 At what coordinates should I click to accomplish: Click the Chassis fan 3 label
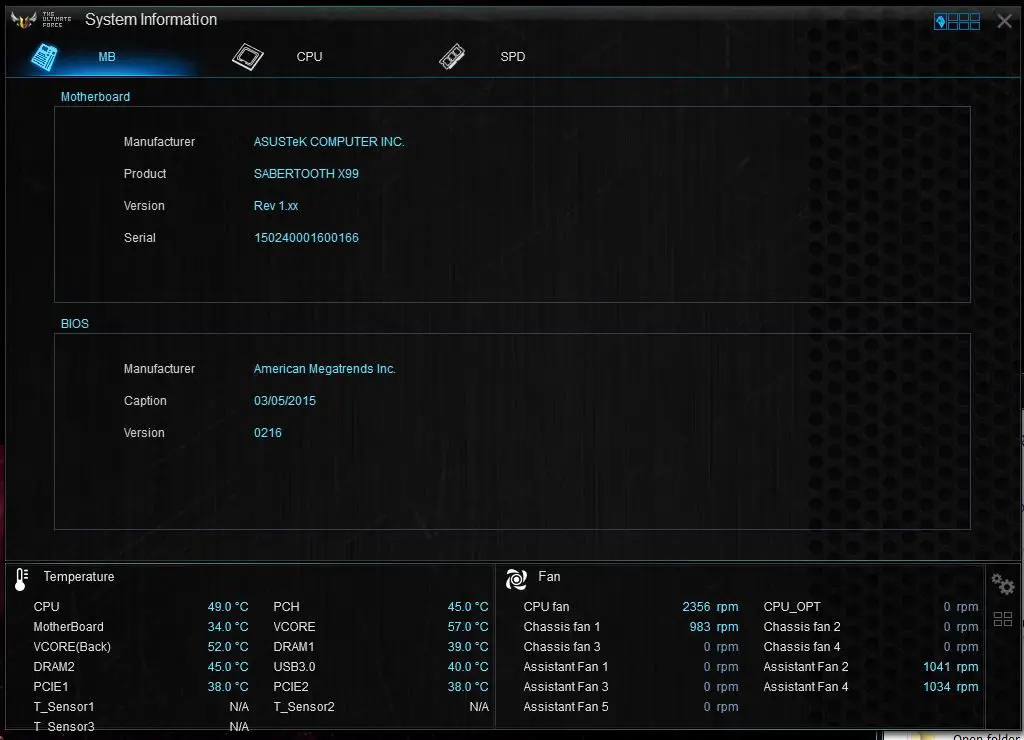[x=562, y=647]
